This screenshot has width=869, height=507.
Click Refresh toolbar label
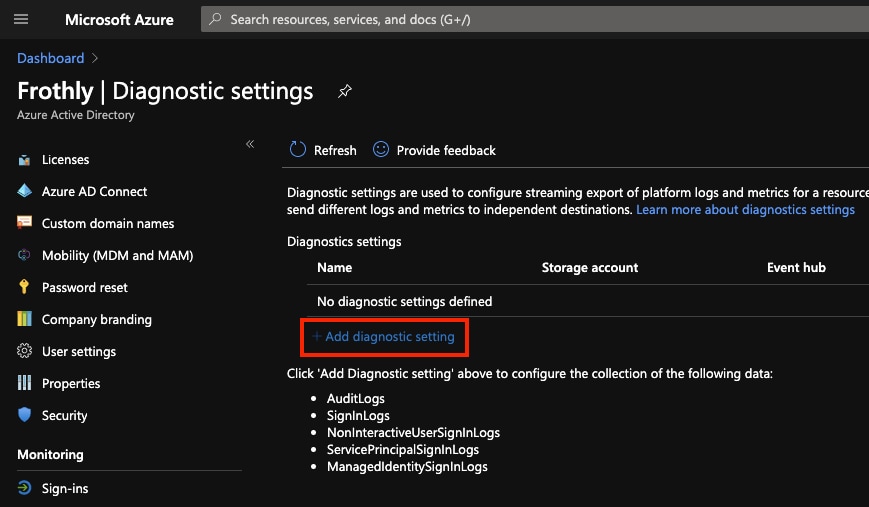(x=335, y=151)
